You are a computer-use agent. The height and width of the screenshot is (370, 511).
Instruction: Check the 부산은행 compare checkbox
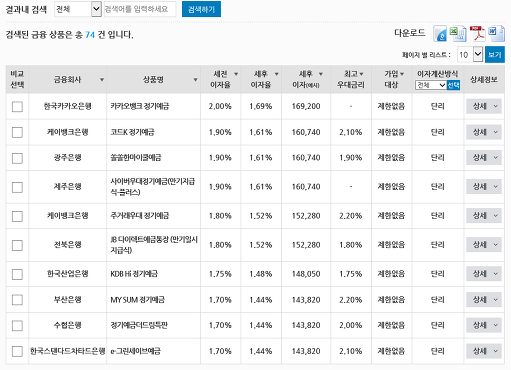tap(17, 300)
